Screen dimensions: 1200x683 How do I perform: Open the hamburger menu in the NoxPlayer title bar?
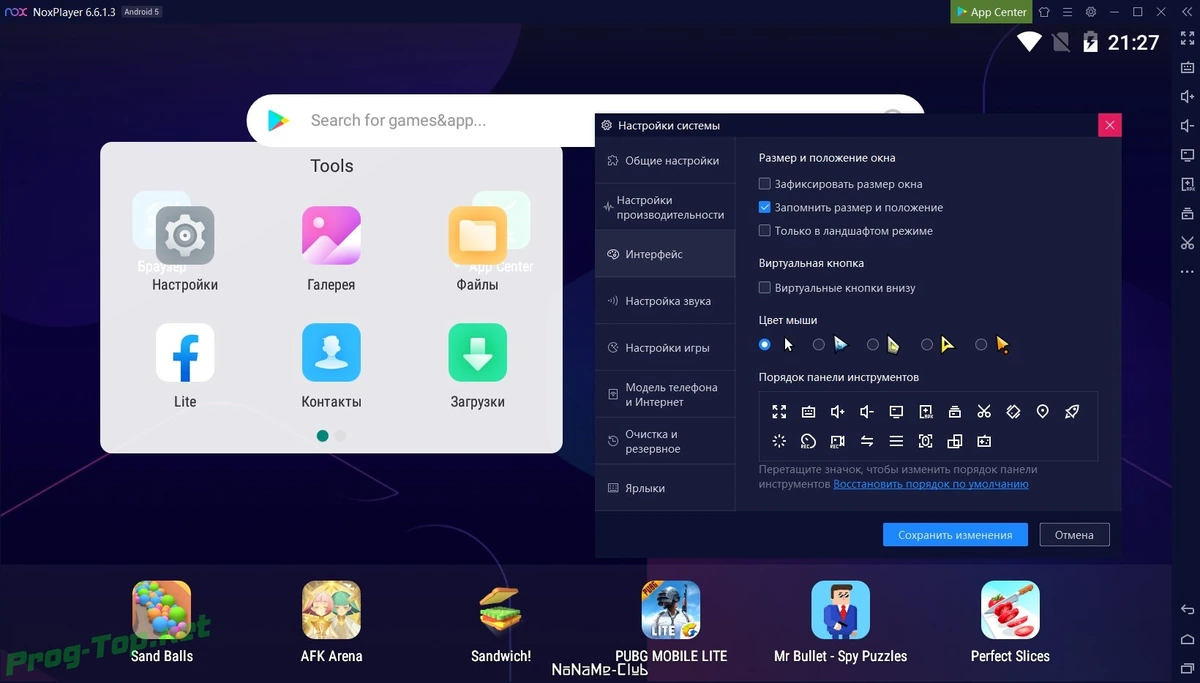click(x=1067, y=12)
